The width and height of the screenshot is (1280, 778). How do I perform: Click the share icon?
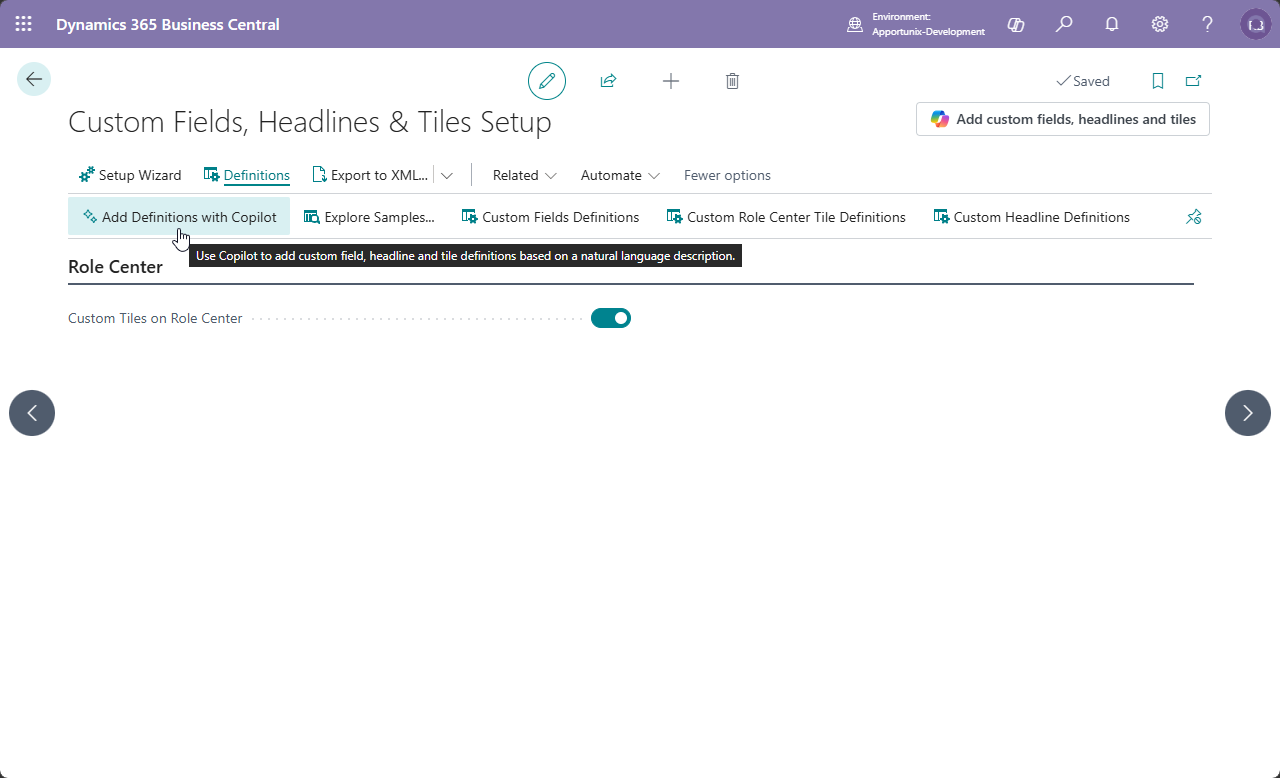point(608,81)
